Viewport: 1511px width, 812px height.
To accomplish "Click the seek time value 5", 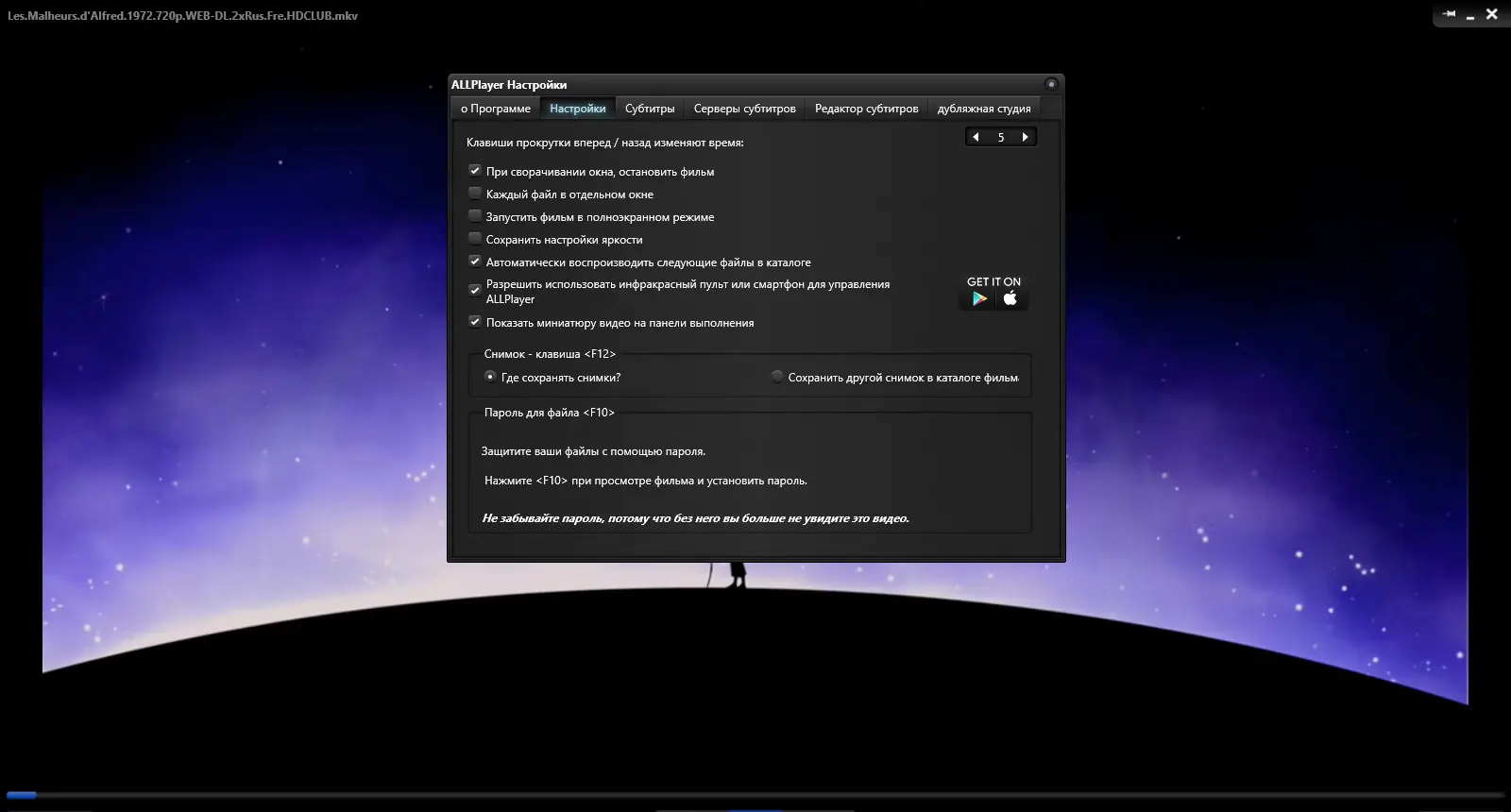I will pyautogui.click(x=1001, y=137).
